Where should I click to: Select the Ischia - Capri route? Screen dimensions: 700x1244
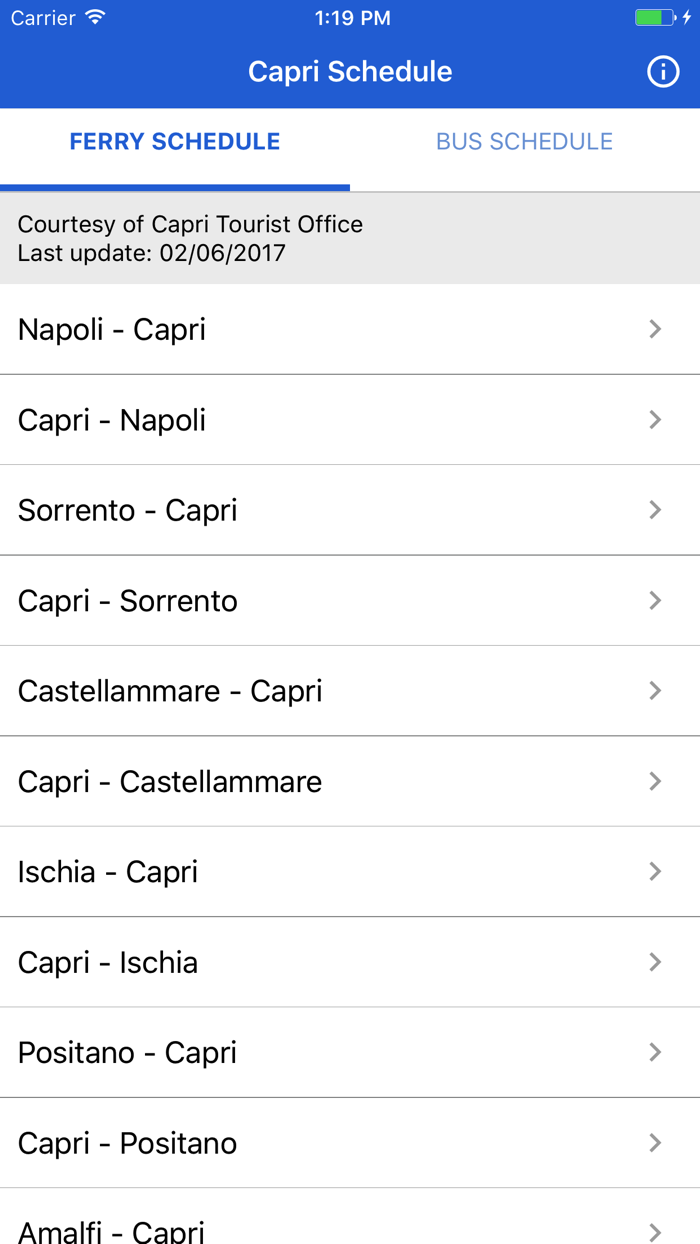pyautogui.click(x=350, y=871)
